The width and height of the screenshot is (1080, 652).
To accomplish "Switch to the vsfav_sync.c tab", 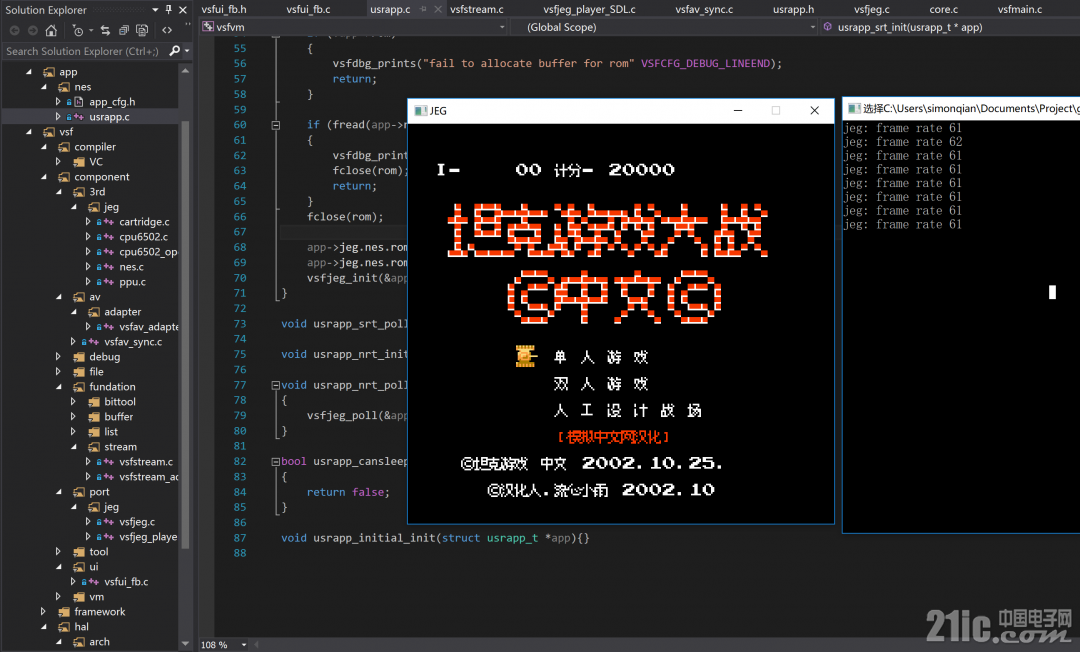I will pyautogui.click(x=704, y=9).
